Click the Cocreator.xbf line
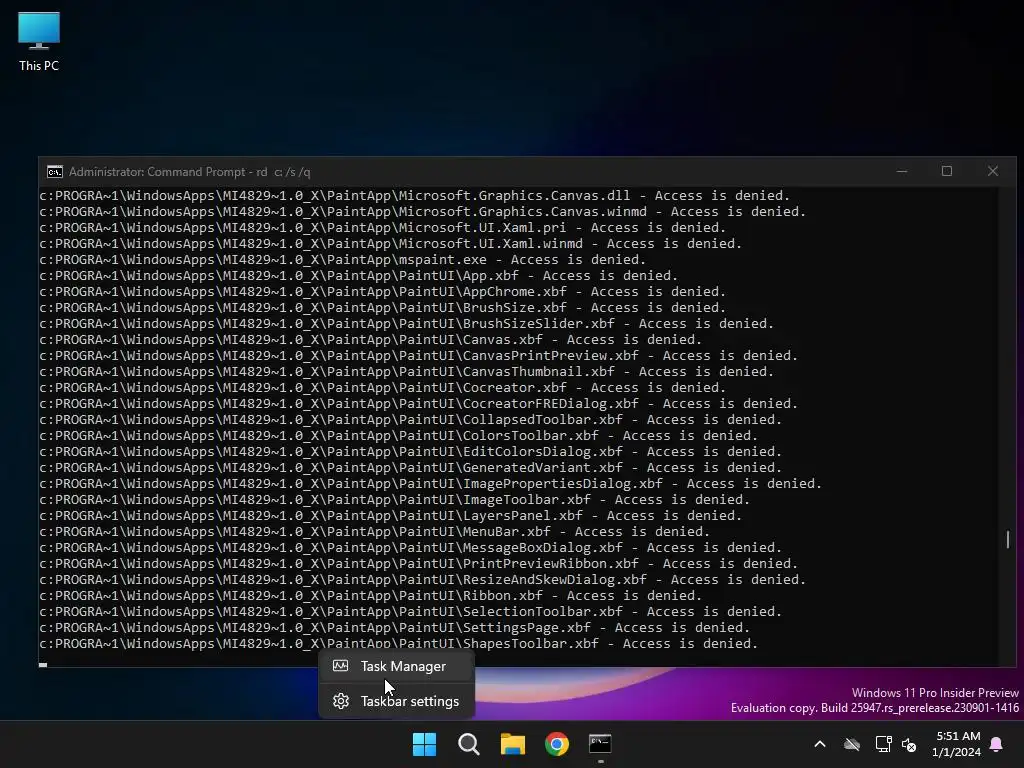1024x768 pixels. 383,388
